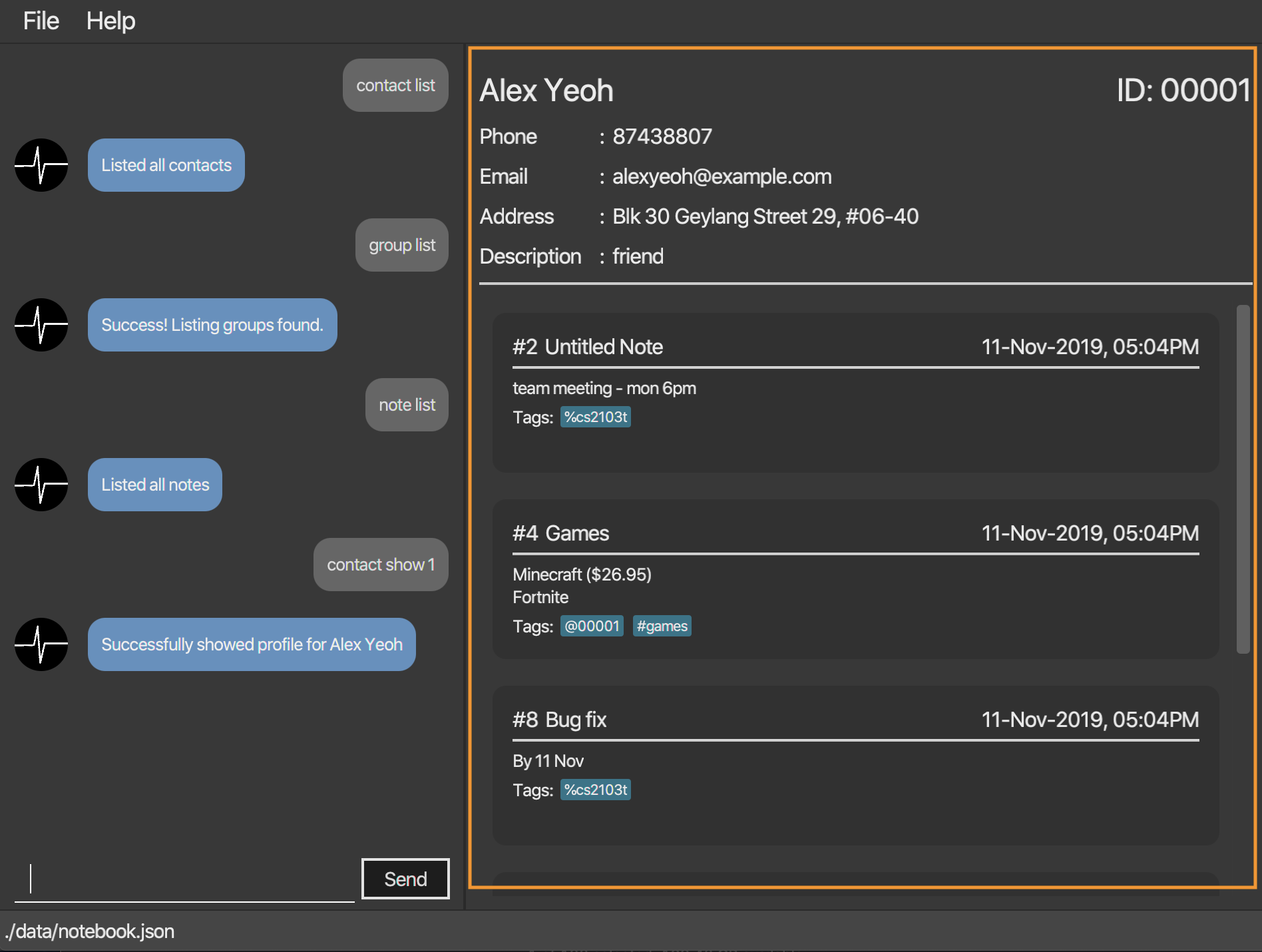Click the notes list vertical scrollbar

click(1243, 479)
